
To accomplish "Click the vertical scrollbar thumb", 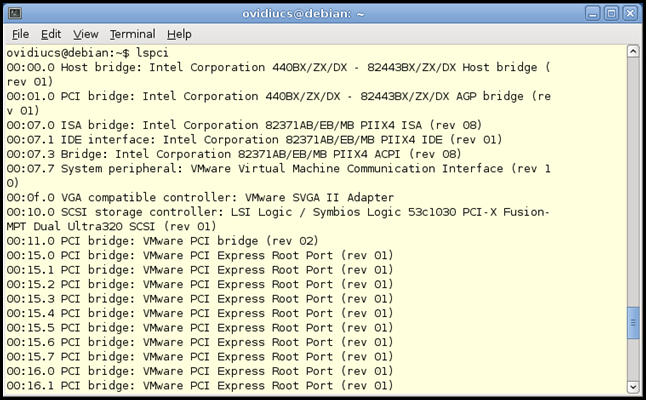I will (633, 324).
